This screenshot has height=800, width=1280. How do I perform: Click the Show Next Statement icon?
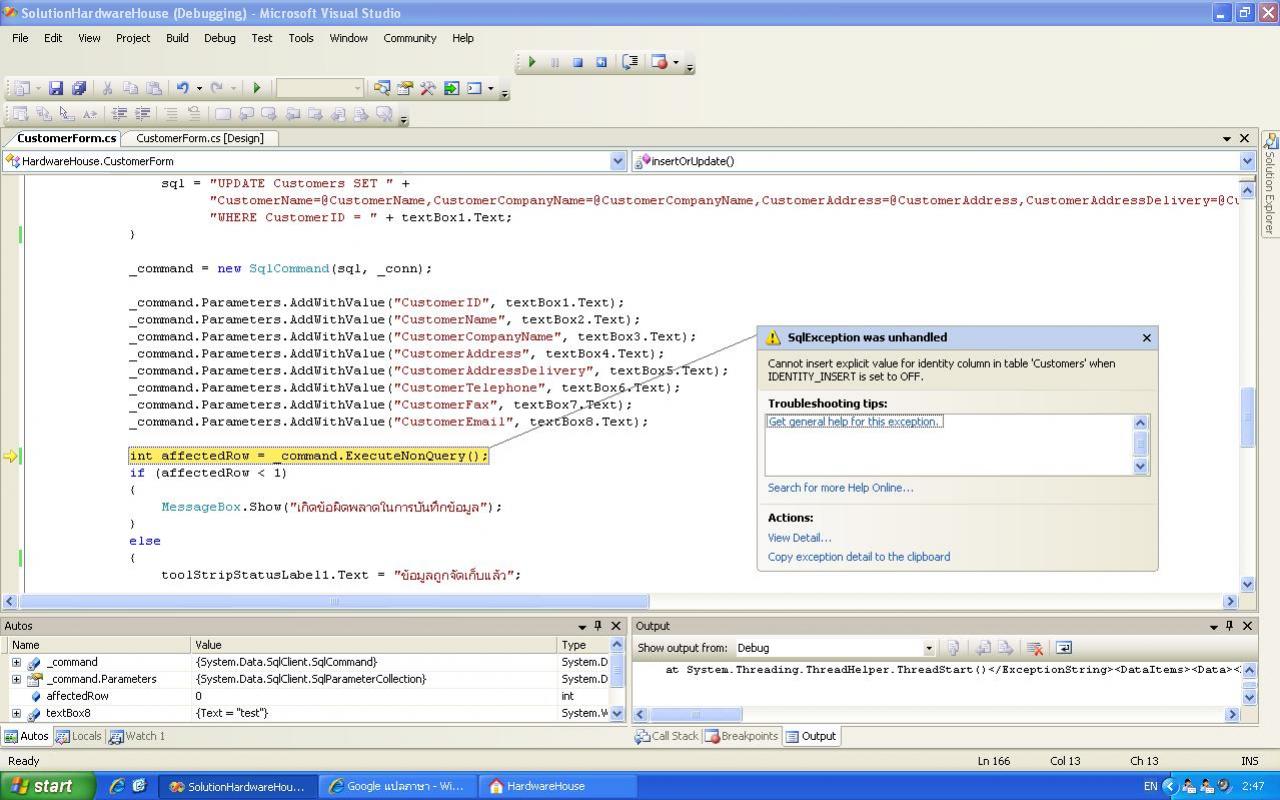[x=630, y=62]
